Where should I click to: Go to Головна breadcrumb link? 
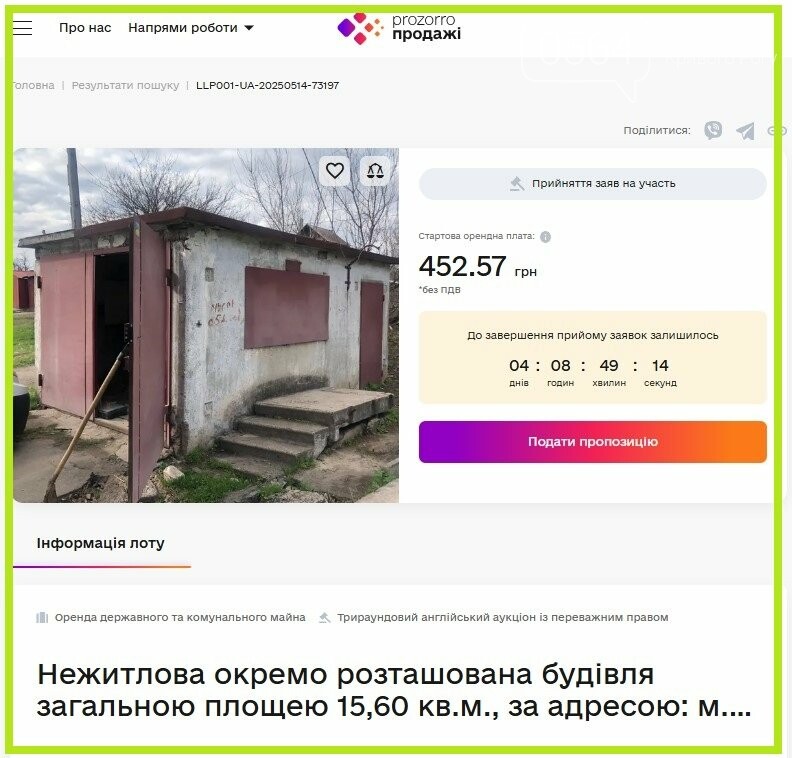click(33, 85)
